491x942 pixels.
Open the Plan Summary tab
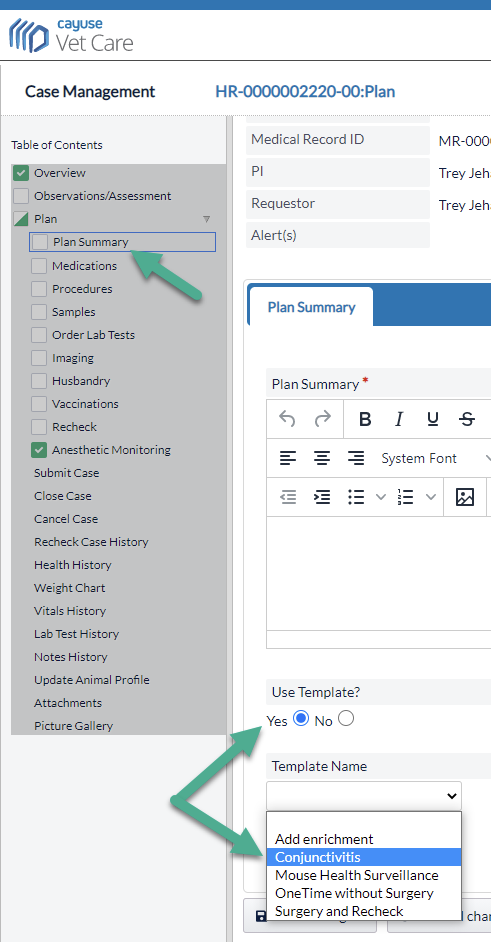pos(311,307)
